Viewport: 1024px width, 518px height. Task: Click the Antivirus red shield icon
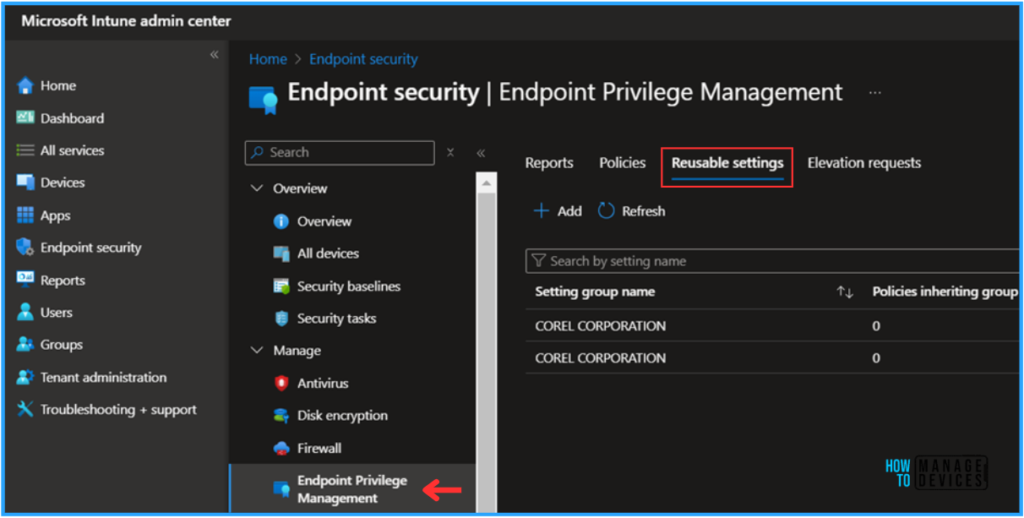[x=281, y=383]
